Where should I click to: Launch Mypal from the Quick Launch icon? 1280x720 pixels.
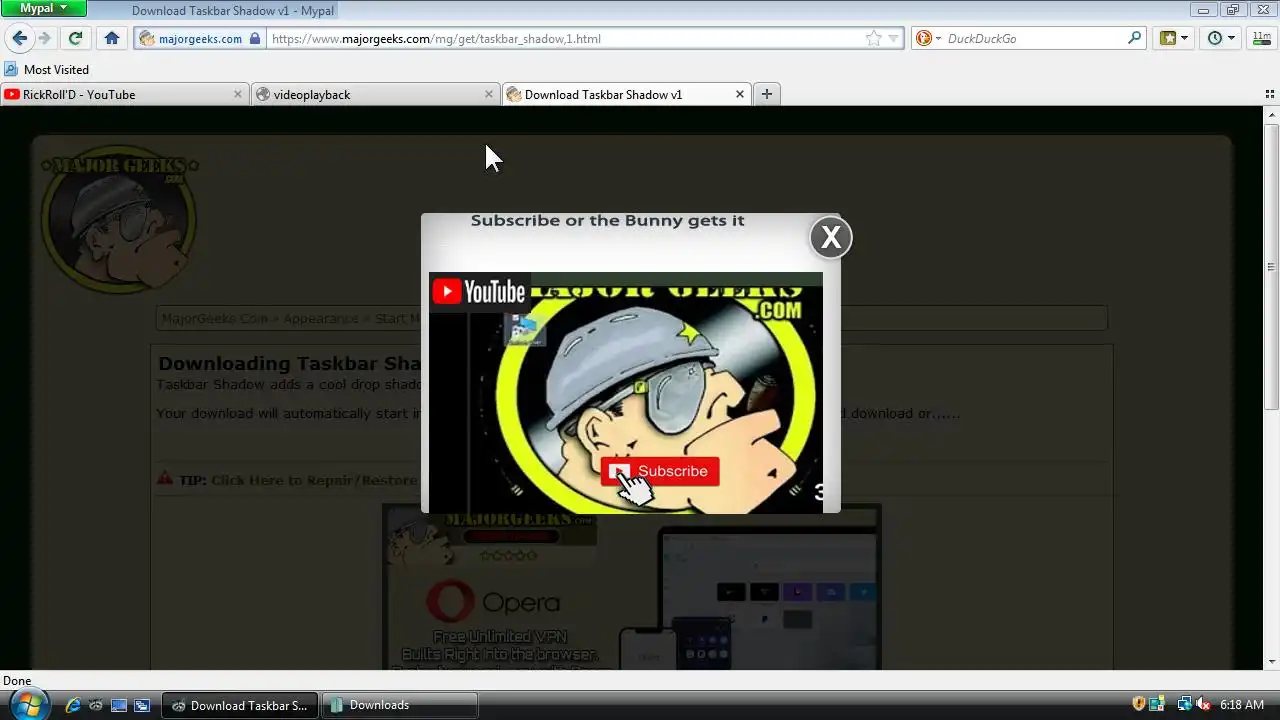pos(96,705)
